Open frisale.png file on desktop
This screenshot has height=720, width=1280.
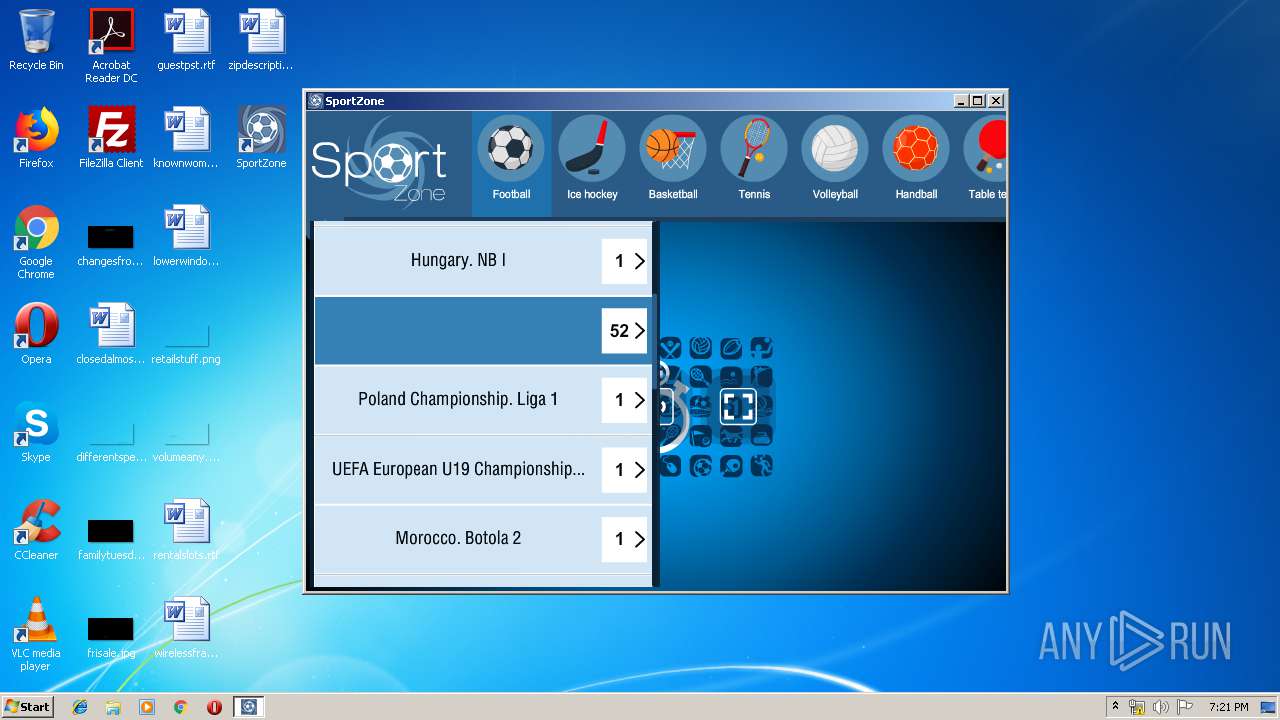(x=111, y=638)
